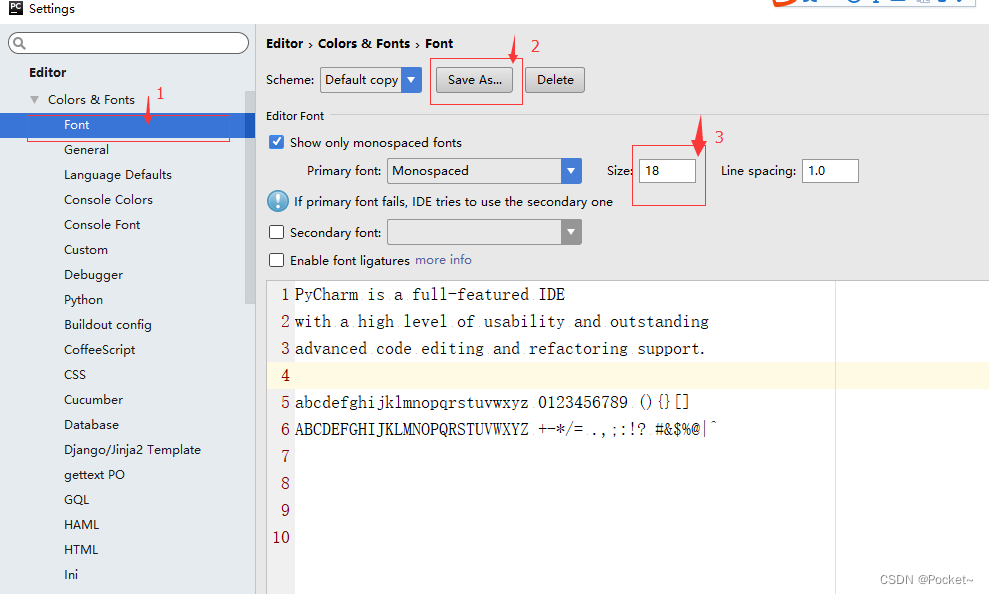Enable the Secondary font checkbox

pos(276,232)
